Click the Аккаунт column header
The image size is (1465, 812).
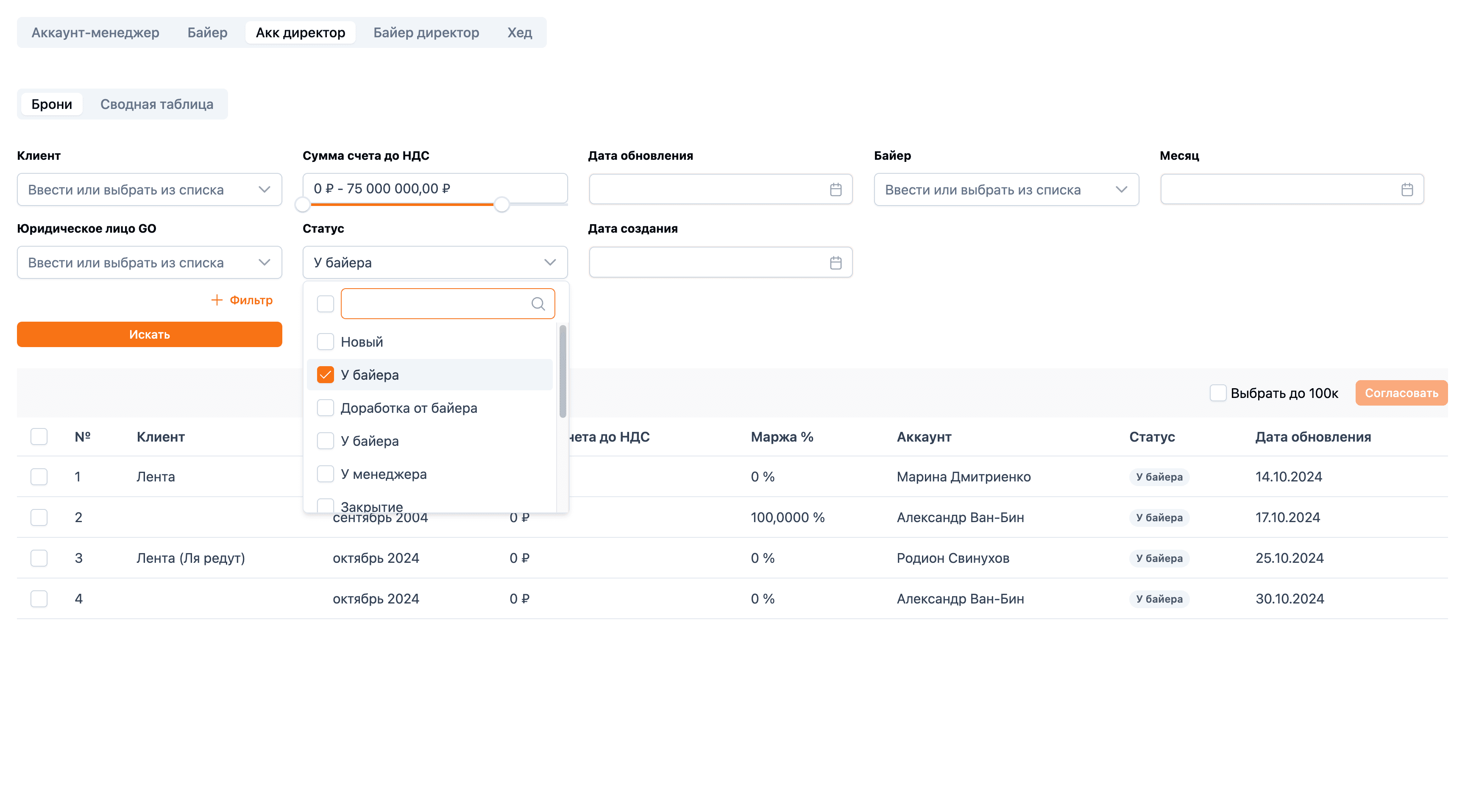coord(924,437)
